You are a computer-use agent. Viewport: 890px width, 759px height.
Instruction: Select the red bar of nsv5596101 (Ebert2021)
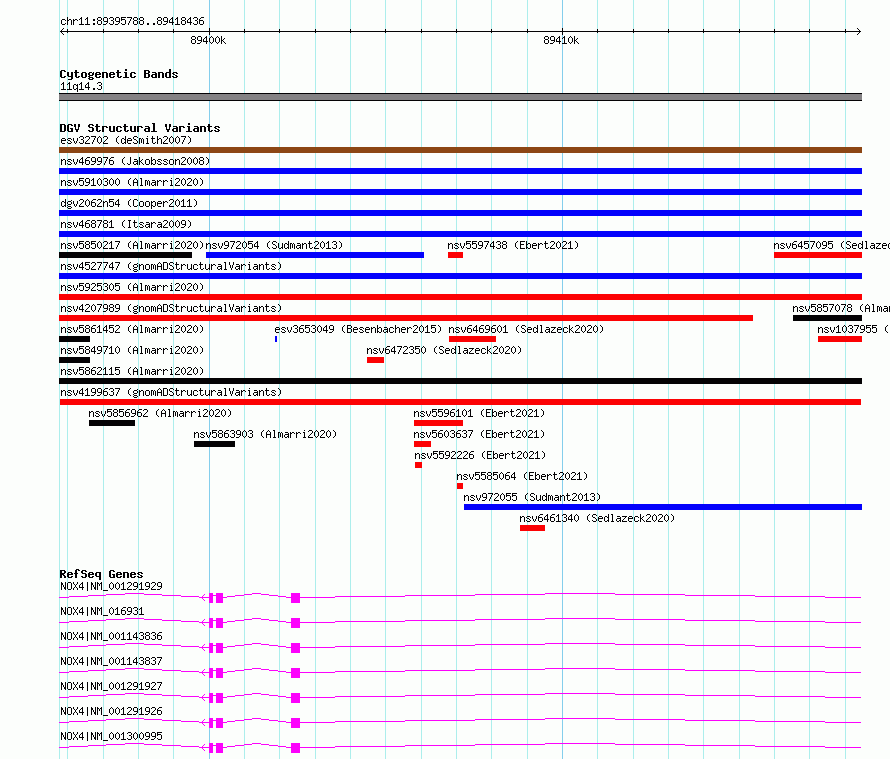[438, 423]
